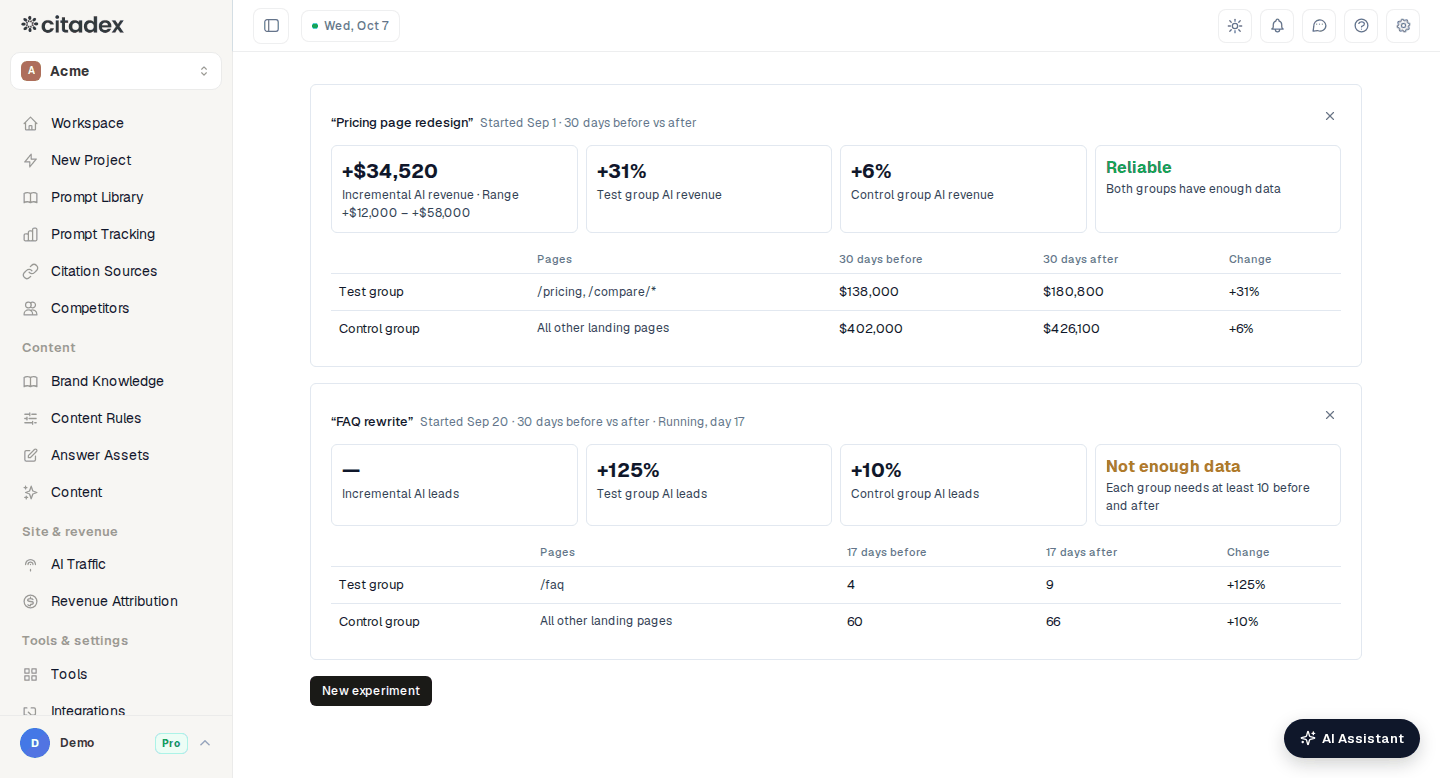Click the +125% Test group AI leads card
Screen dimensions: 1440x778
pyautogui.click(x=709, y=485)
